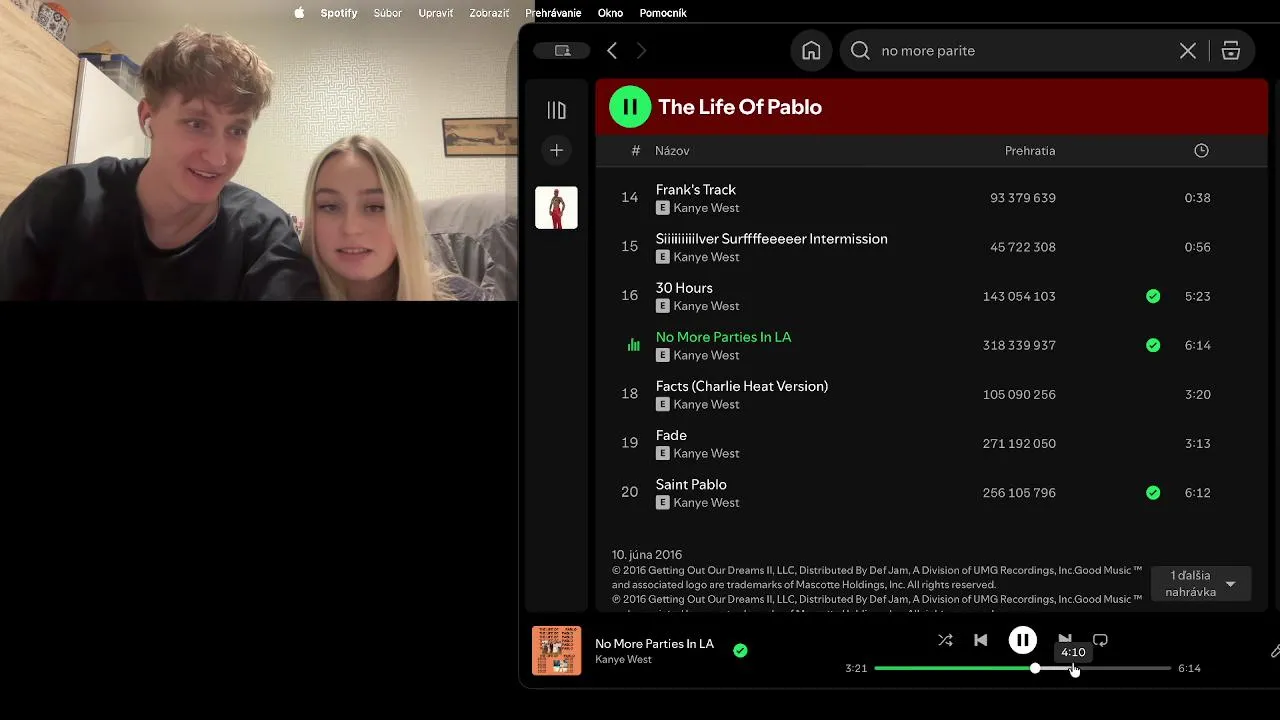Click the search magnifier icon
1280x720 pixels.
860,51
